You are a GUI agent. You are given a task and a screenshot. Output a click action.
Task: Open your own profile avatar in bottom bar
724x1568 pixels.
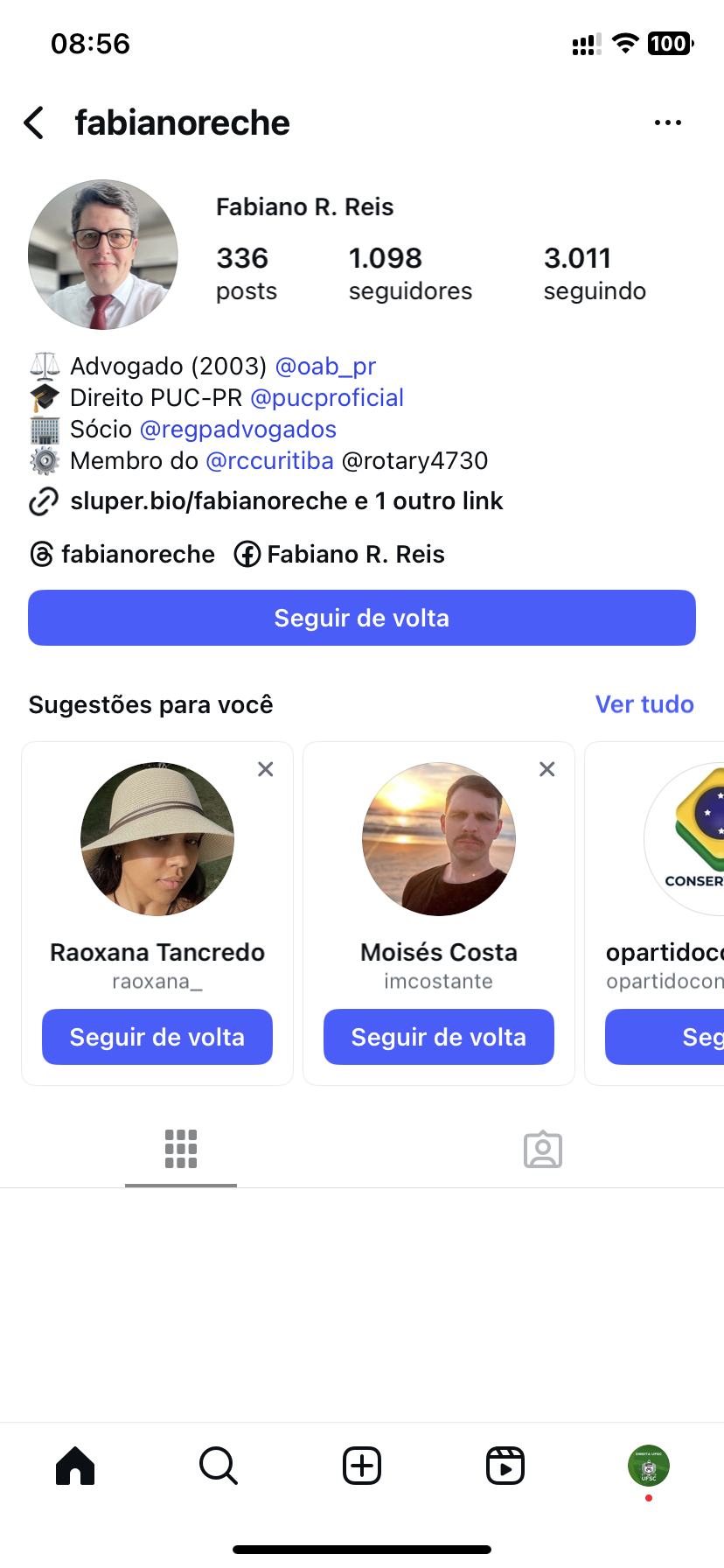click(648, 1466)
